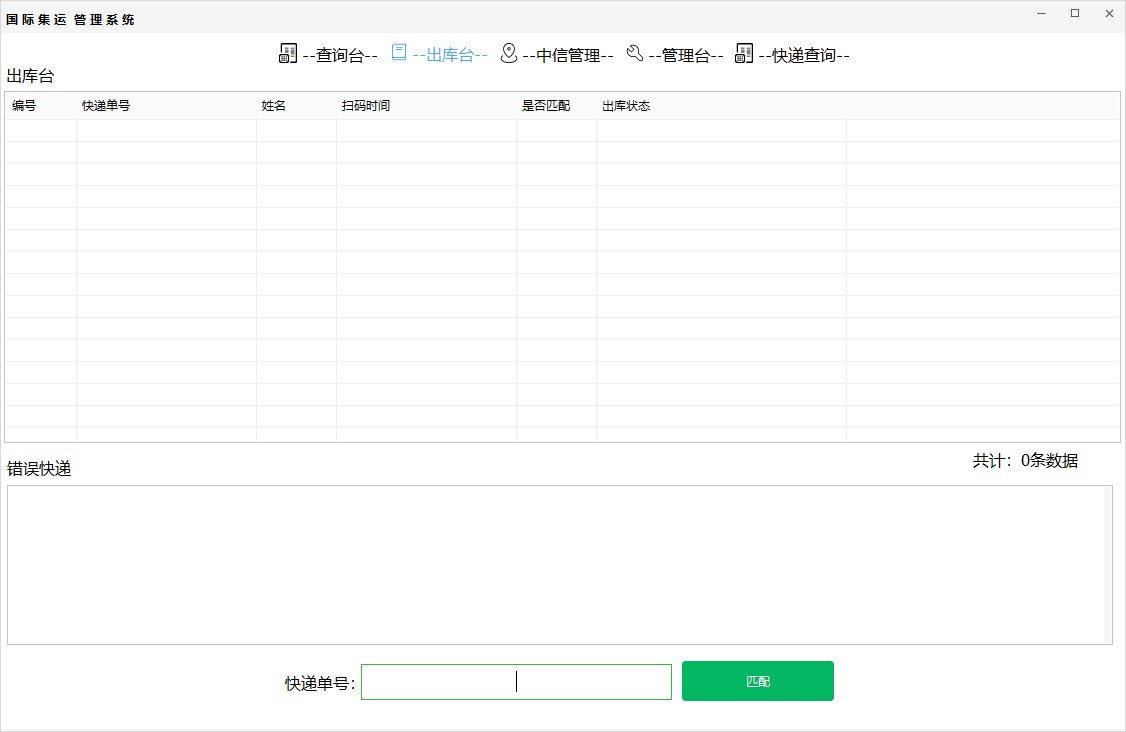Go to the 管理台 tab
1126x732 pixels.
pos(686,55)
